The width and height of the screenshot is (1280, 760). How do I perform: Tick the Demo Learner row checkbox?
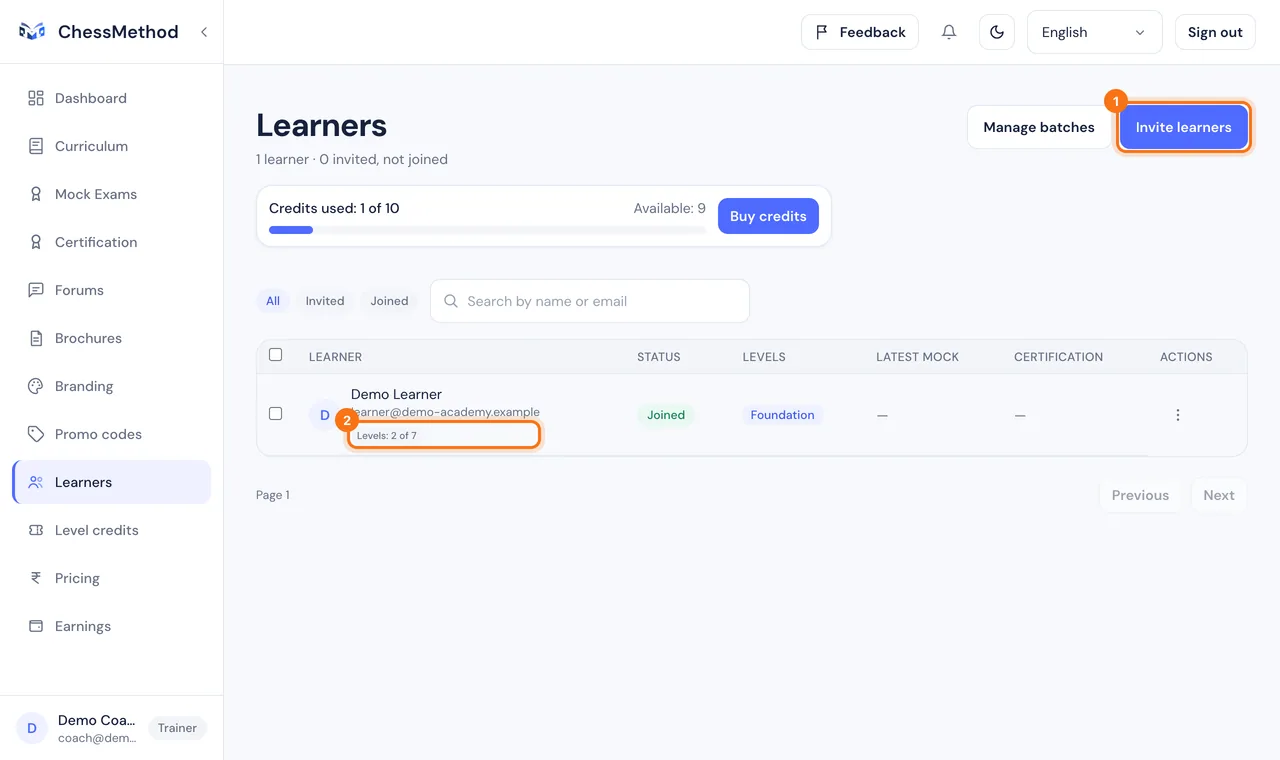[276, 413]
